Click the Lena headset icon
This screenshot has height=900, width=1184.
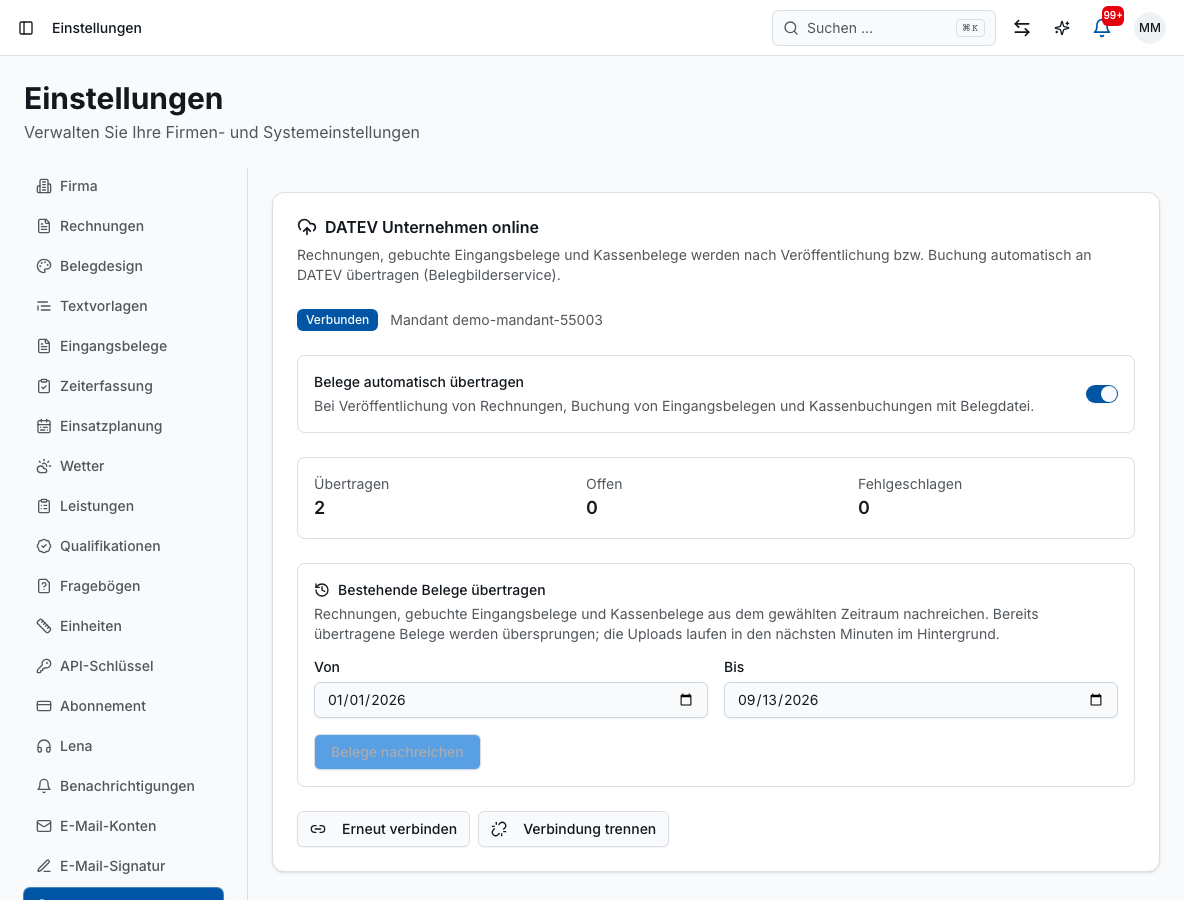[44, 746]
